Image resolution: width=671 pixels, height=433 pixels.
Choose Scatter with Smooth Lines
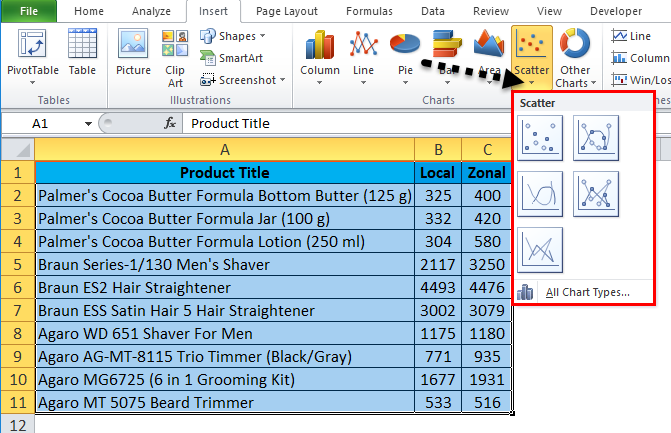point(540,194)
